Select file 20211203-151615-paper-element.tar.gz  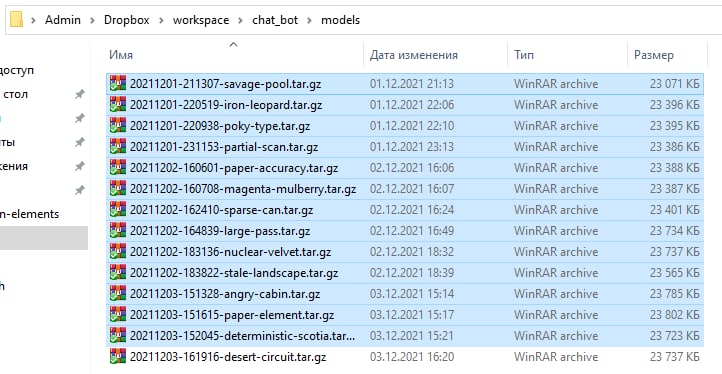(x=232, y=315)
